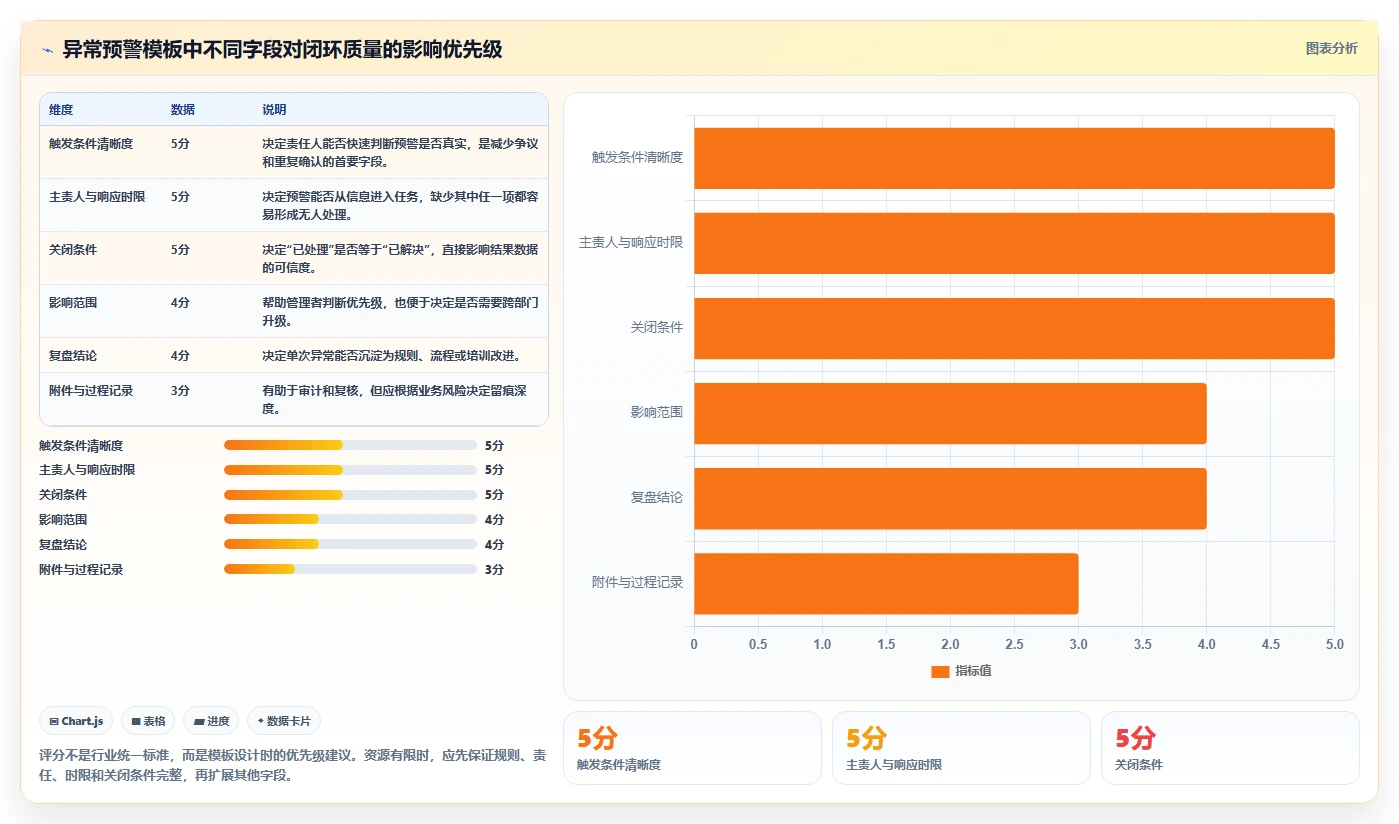The height and width of the screenshot is (824, 1399).
Task: Click the 触发条件清晰度 chart axis label
Action: click(637, 158)
